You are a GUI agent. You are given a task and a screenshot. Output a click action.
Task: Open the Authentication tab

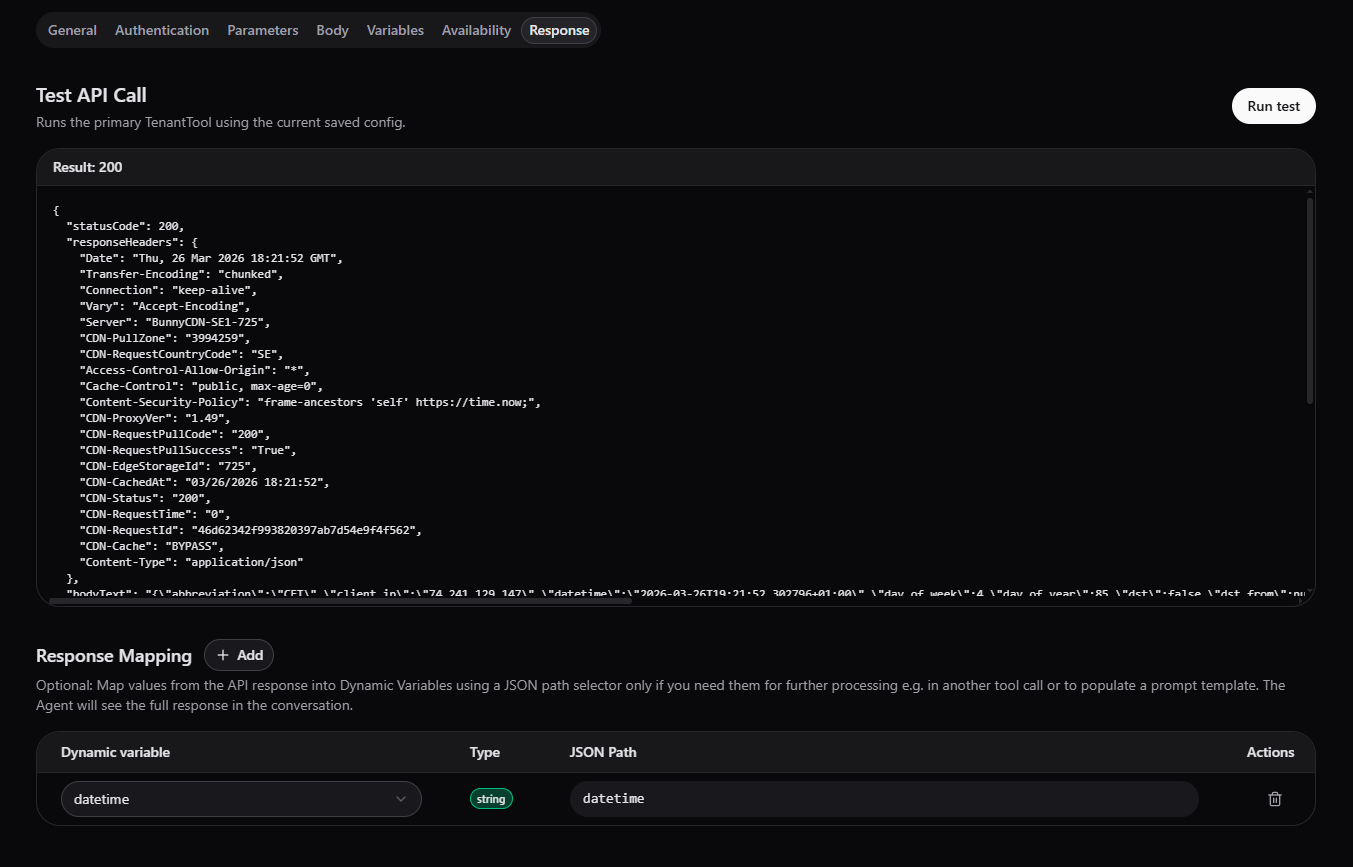(x=162, y=30)
